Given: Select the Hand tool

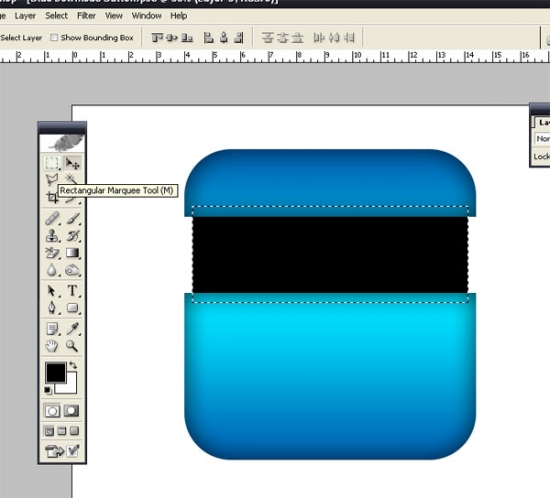Looking at the screenshot, I should click(52, 346).
